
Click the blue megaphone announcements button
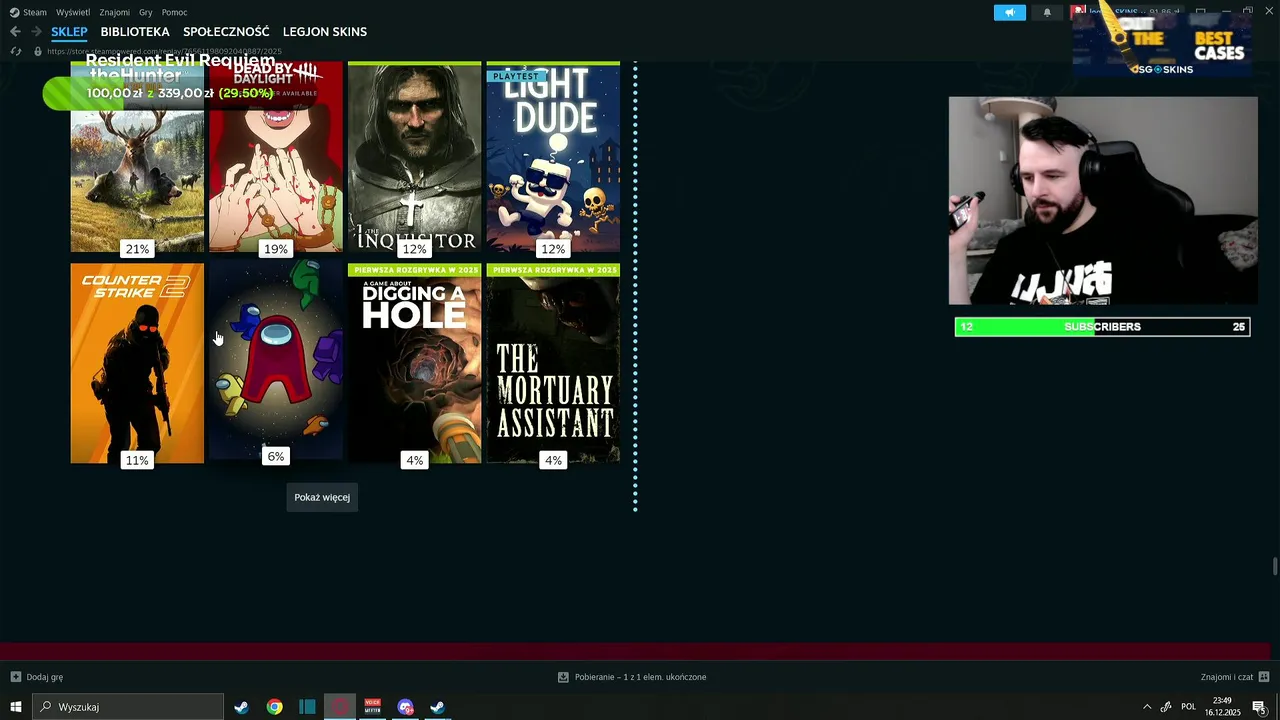click(x=1010, y=12)
